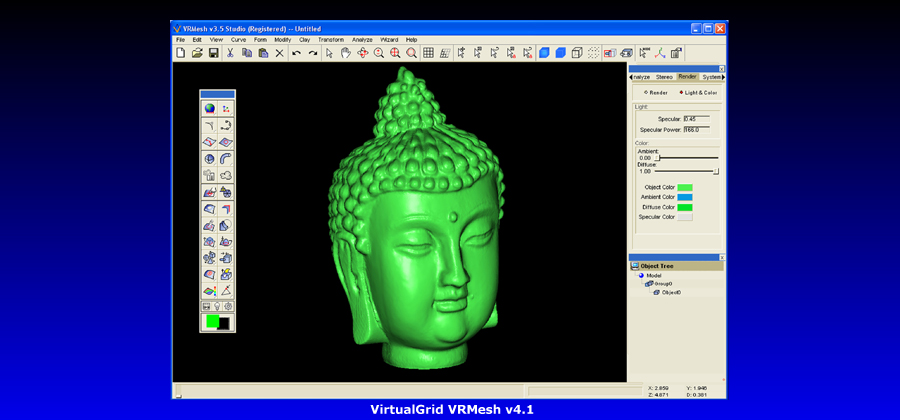
Task: Open the Curve menu
Action: 238,40
